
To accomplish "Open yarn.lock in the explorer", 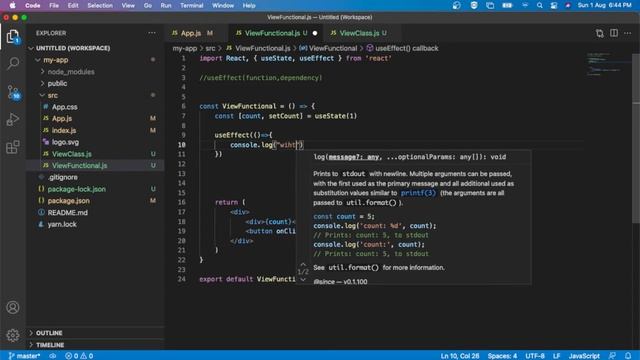I will [62, 224].
